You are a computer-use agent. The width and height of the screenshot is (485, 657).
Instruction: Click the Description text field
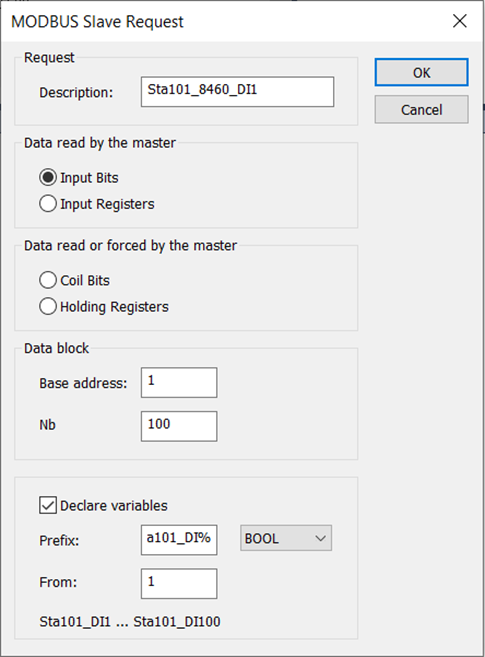coord(237,92)
